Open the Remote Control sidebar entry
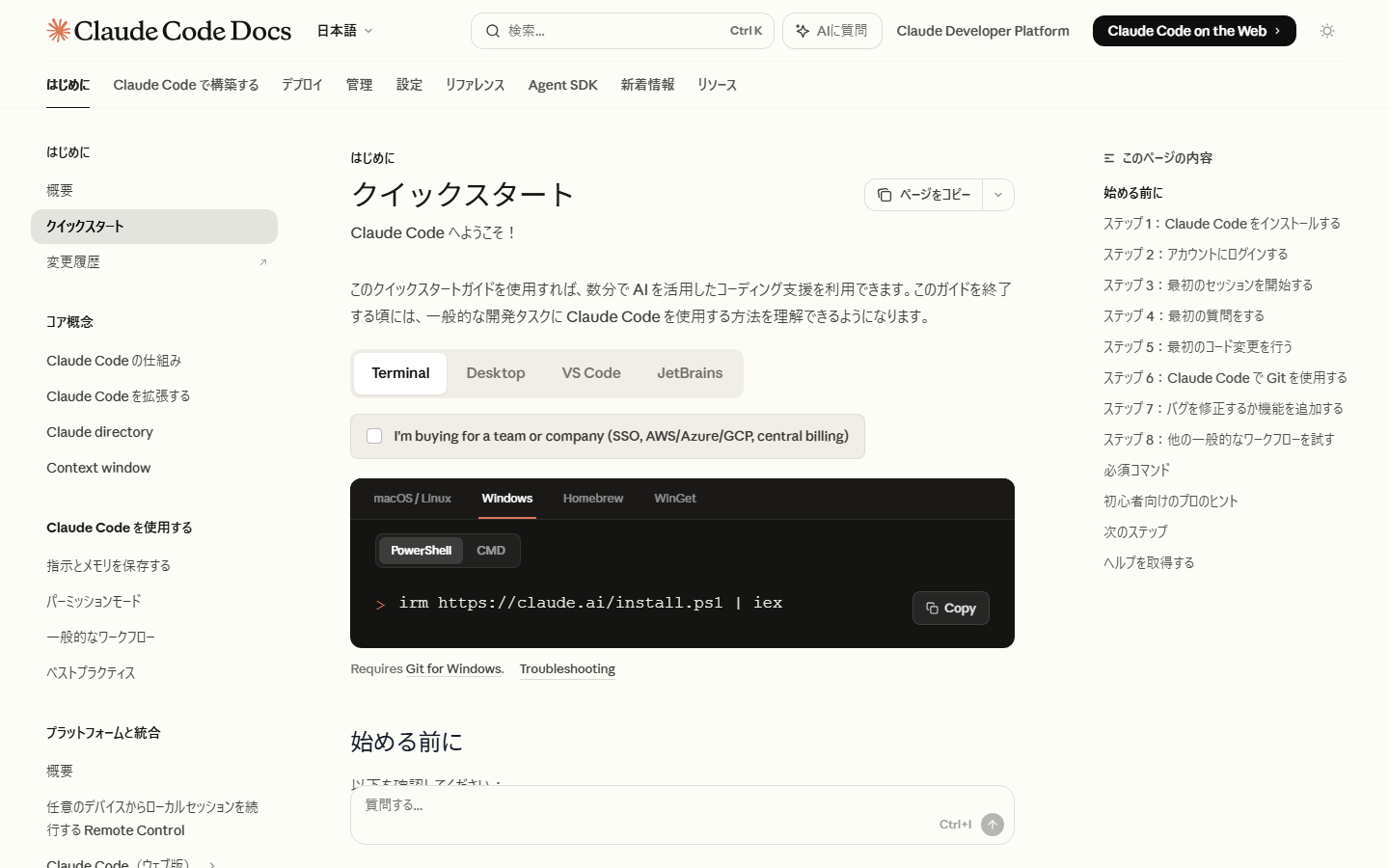Screen dimensions: 1389x868 (154, 819)
